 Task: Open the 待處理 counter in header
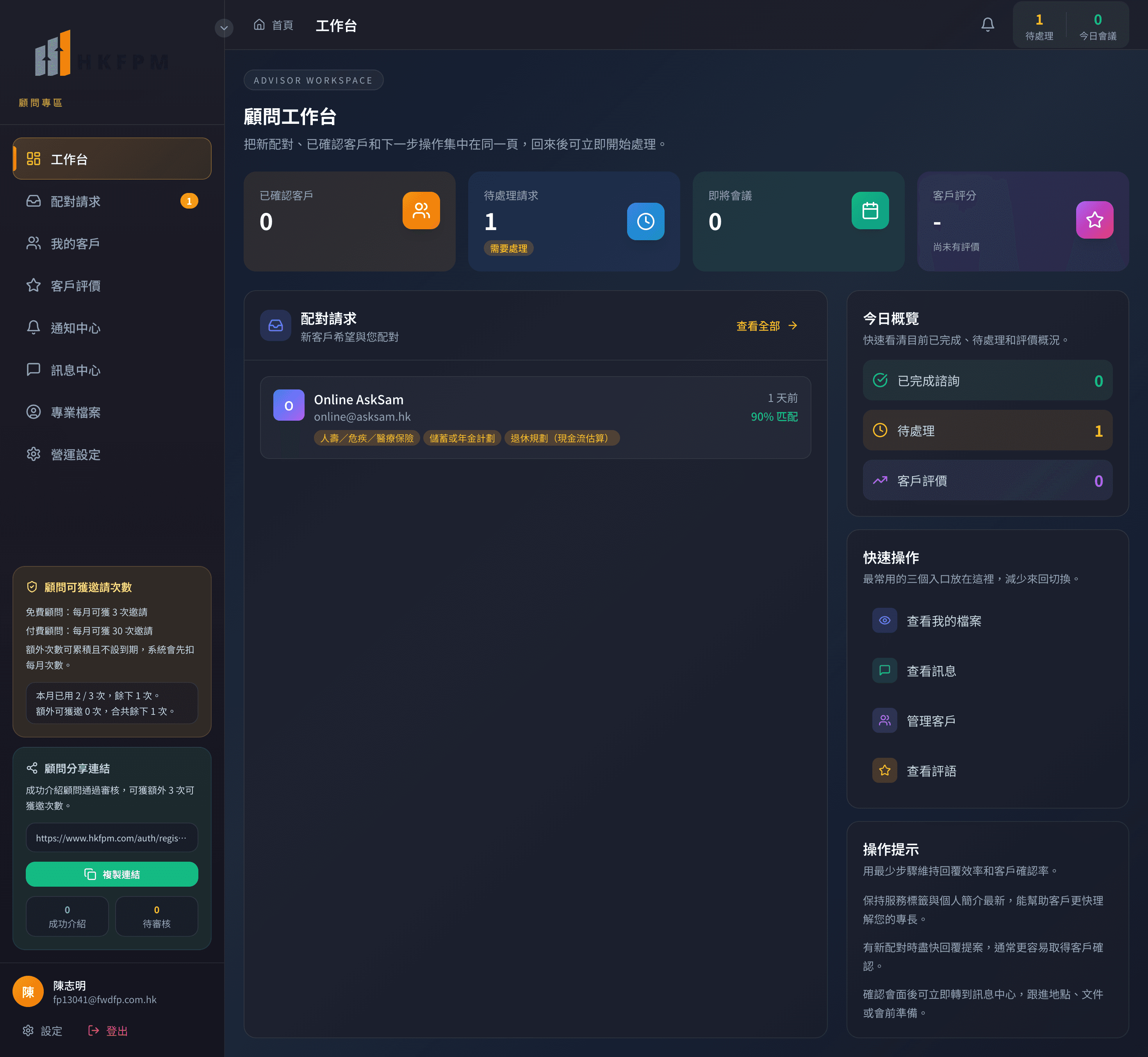coord(1039,26)
